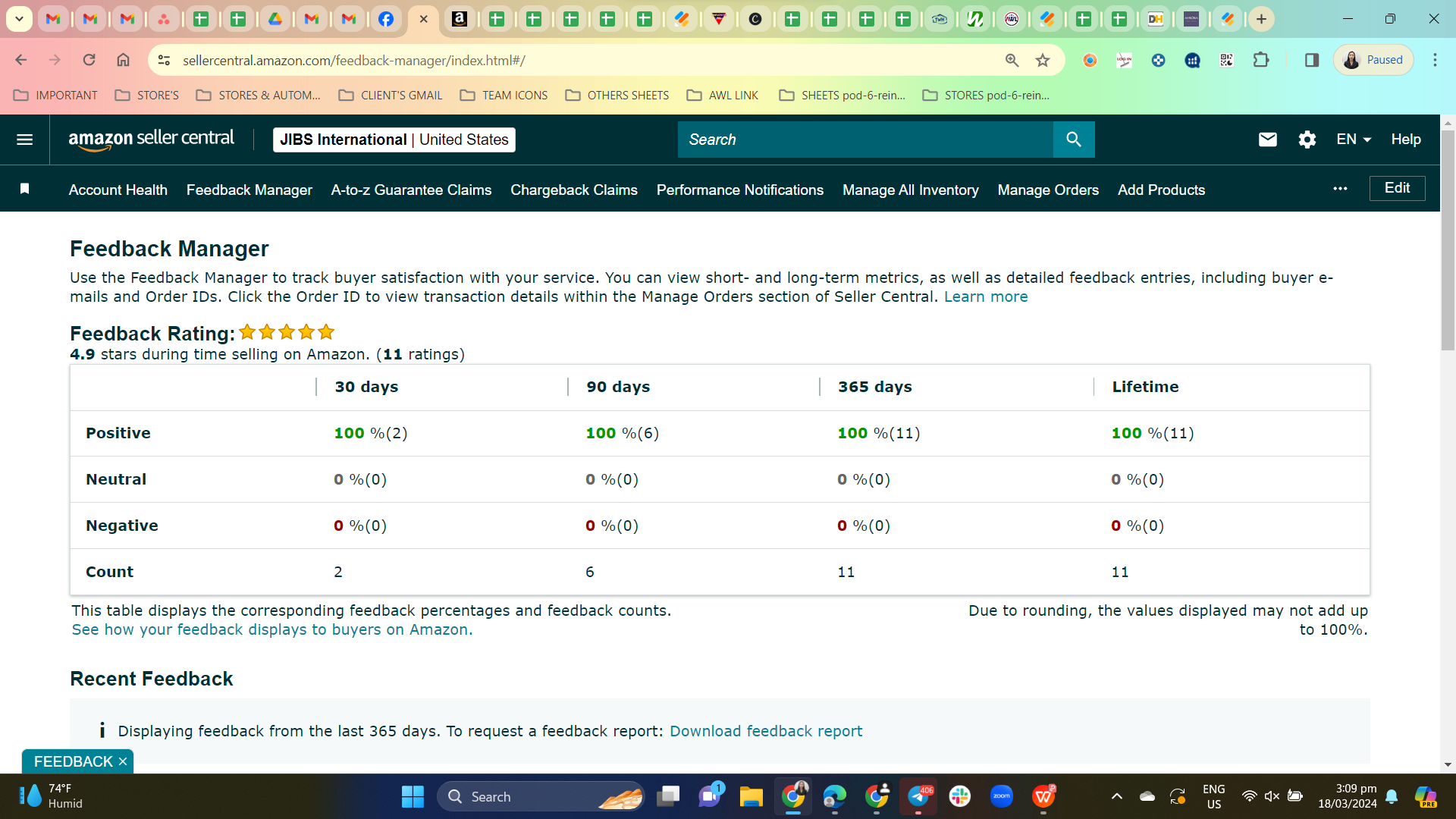Open Seller Central settings gear

[1307, 140]
